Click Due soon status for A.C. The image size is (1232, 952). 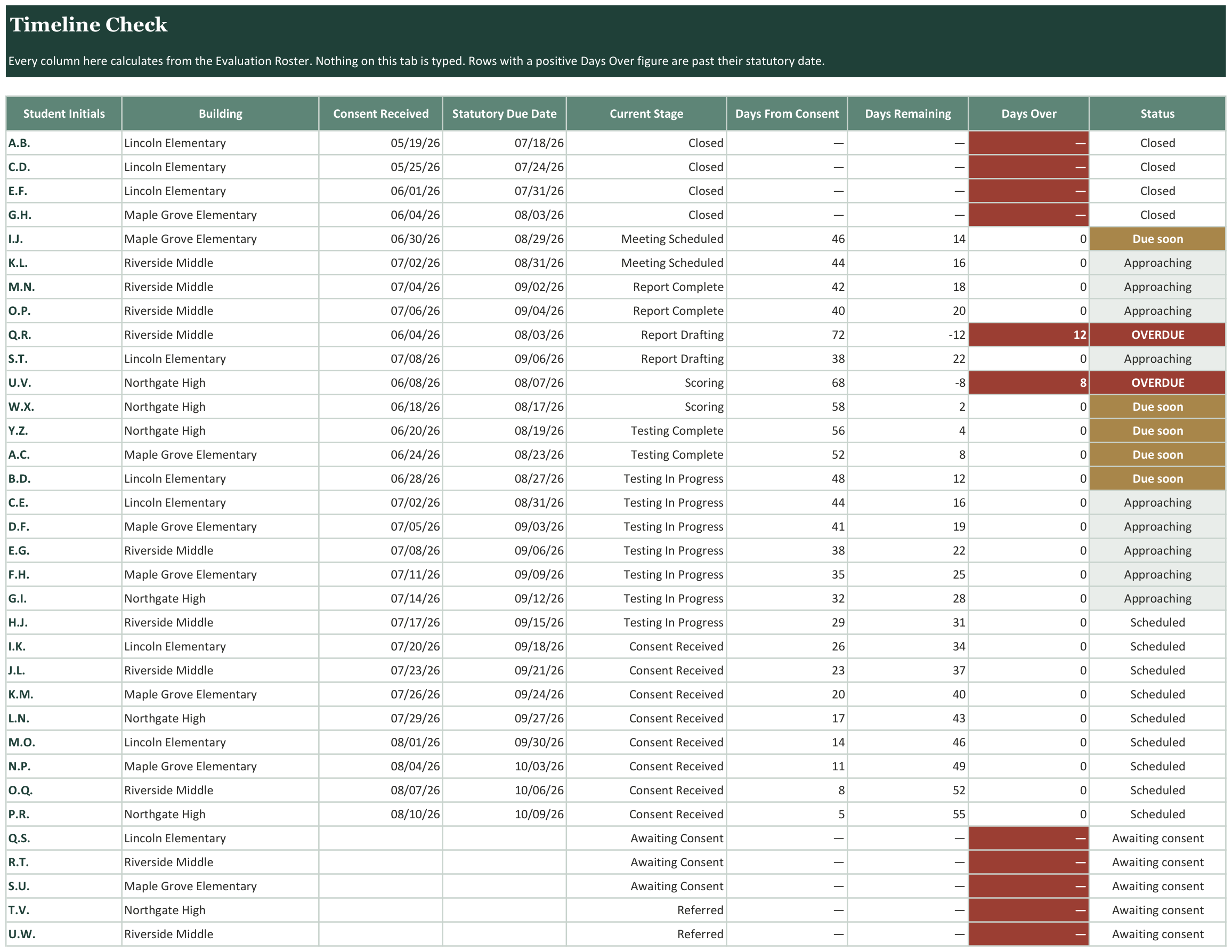pyautogui.click(x=1157, y=454)
